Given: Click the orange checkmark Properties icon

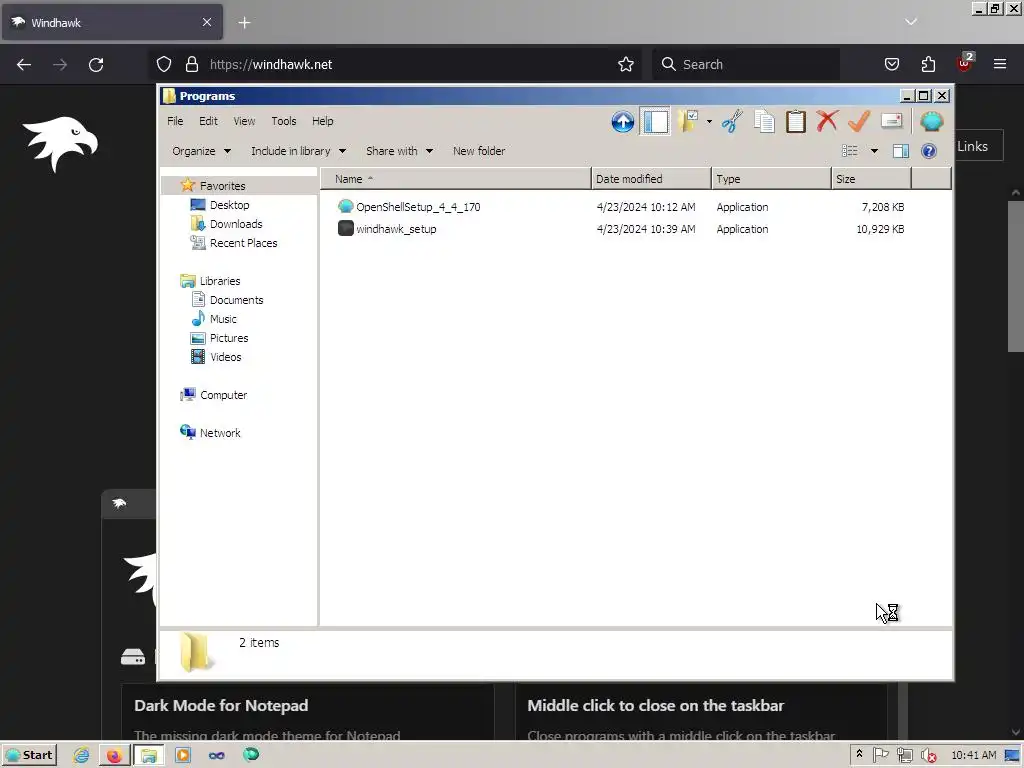Looking at the screenshot, I should coord(859,121).
